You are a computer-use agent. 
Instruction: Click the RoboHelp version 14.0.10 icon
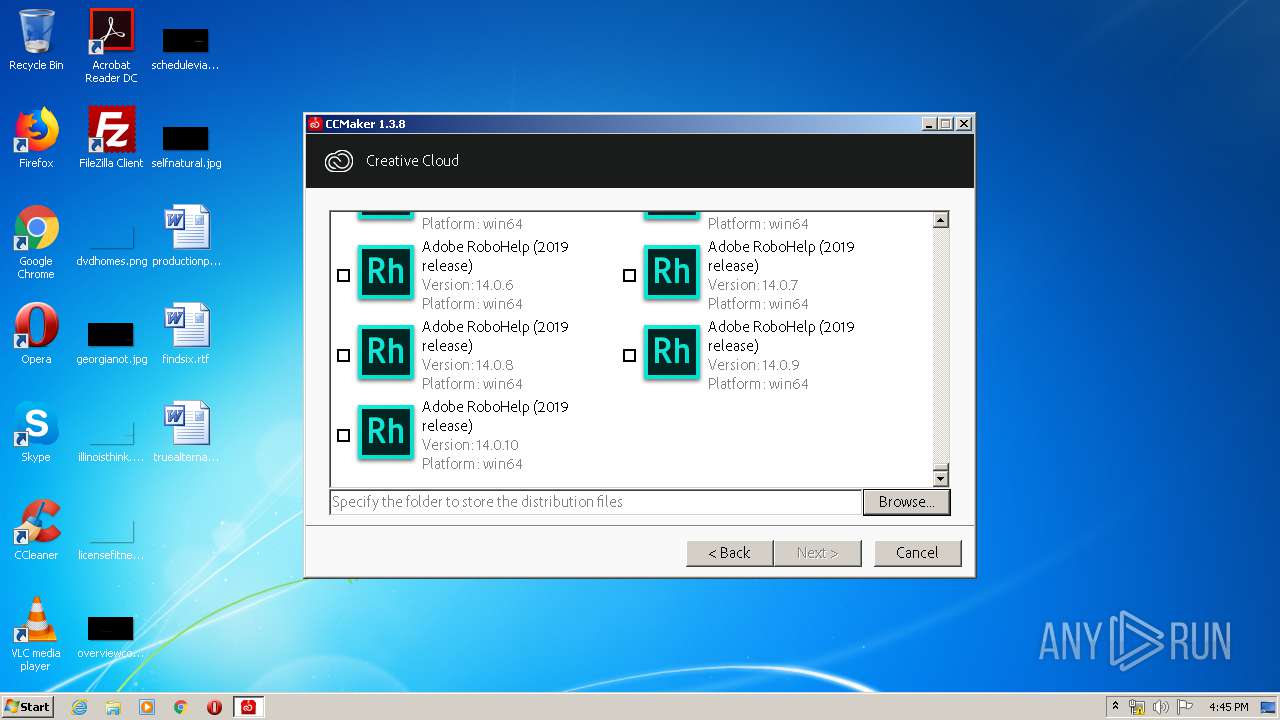tap(386, 432)
